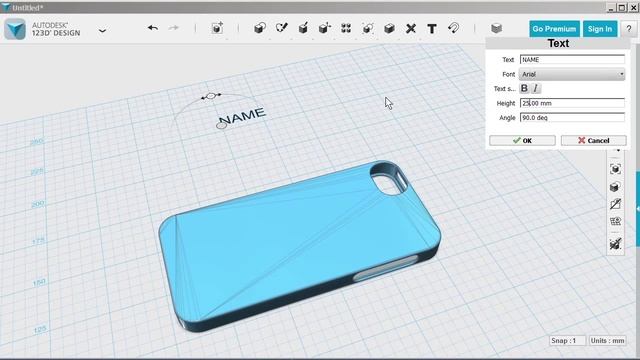This screenshot has height=360, width=640.
Task: Open the Snap : 1 setting
Action: tap(567, 340)
